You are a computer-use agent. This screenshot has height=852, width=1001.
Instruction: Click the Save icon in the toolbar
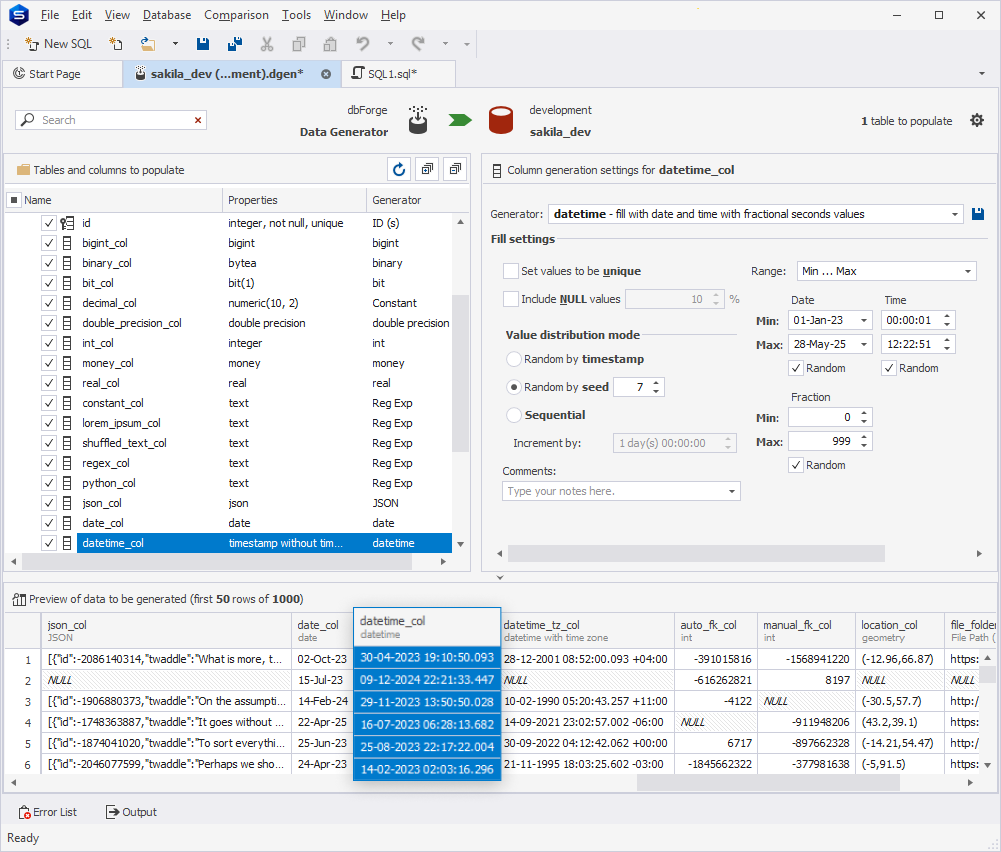click(x=203, y=44)
